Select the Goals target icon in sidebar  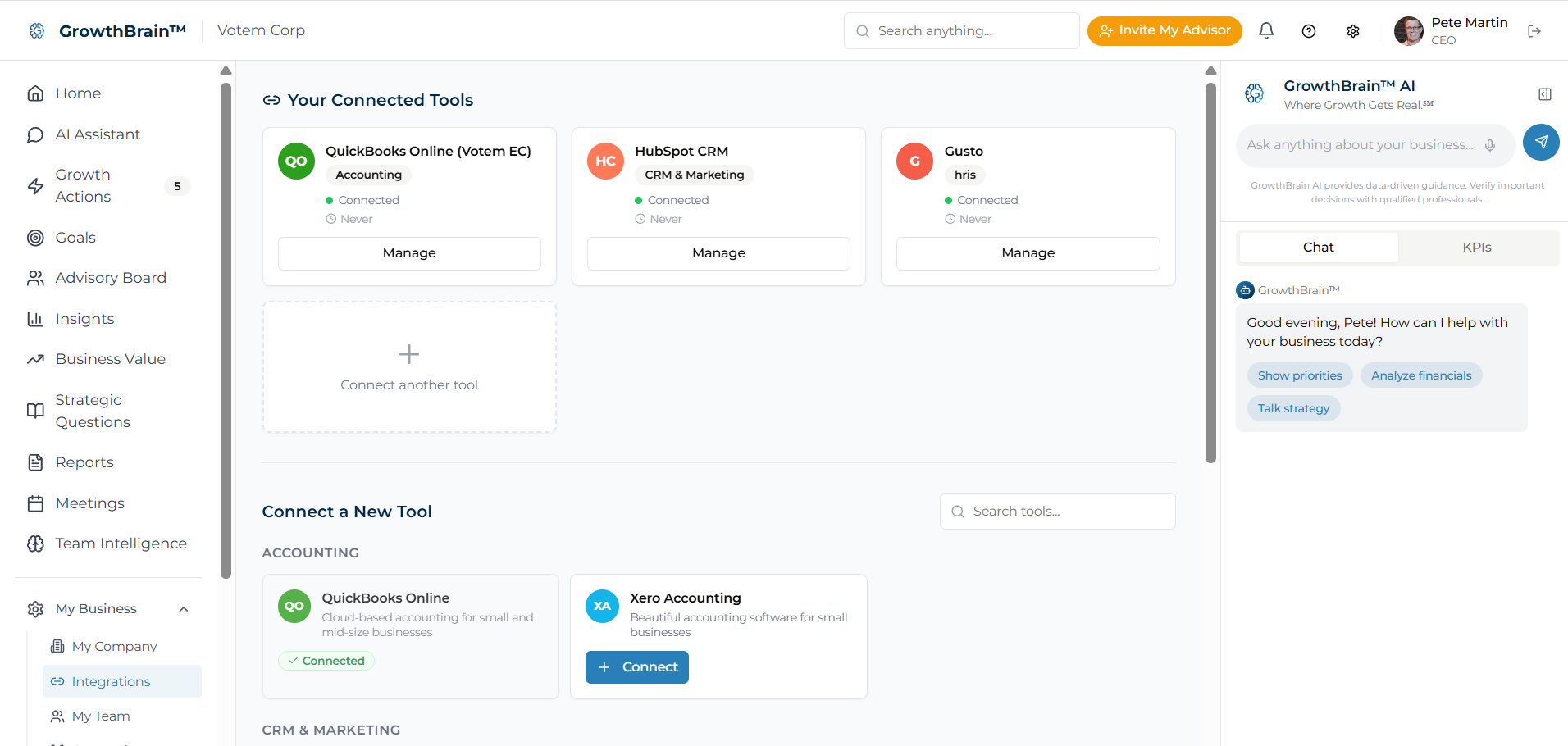[x=35, y=238]
